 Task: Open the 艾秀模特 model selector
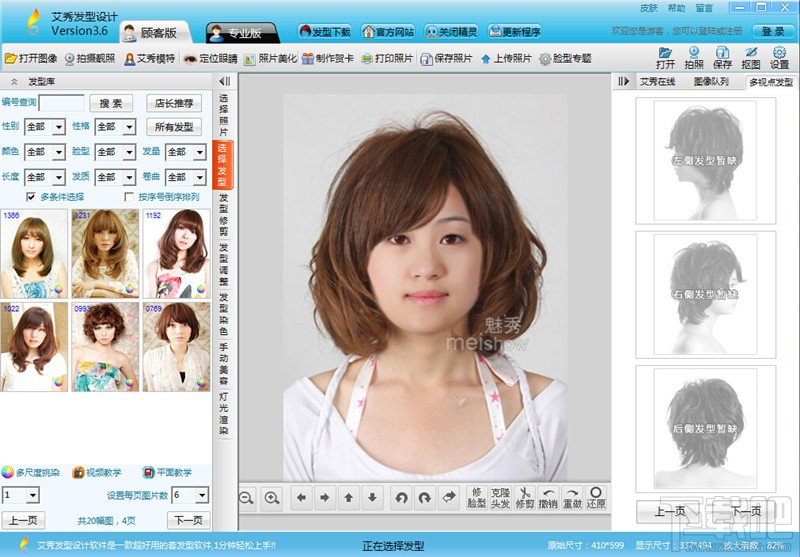click(x=149, y=59)
